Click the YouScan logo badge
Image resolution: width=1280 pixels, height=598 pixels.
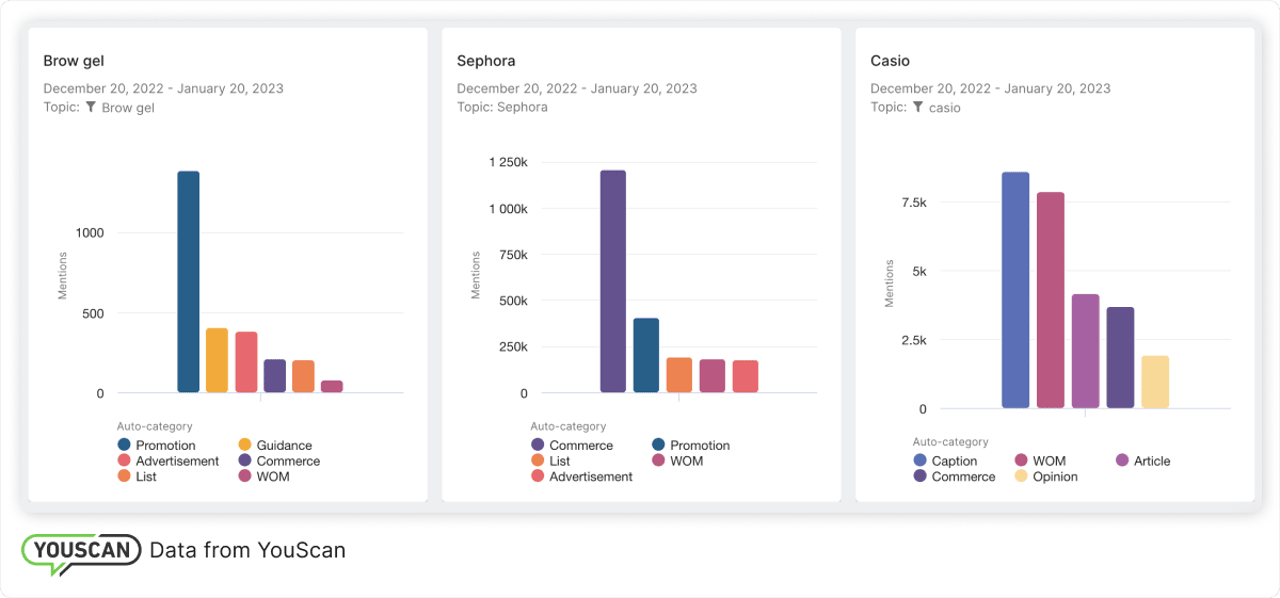81,551
